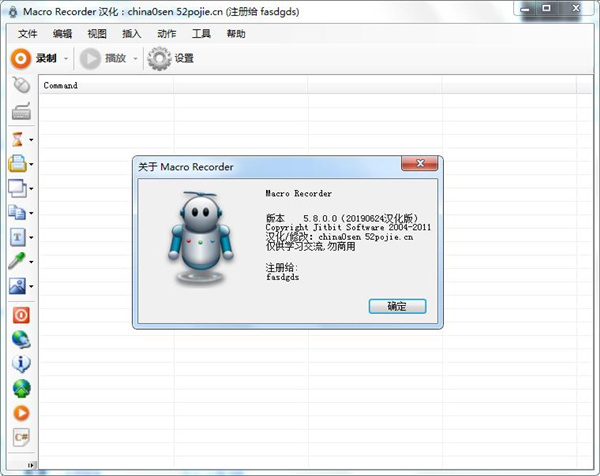Click the '关于 Macro Recorder' dialog title
This screenshot has width=600, height=476.
186,167
